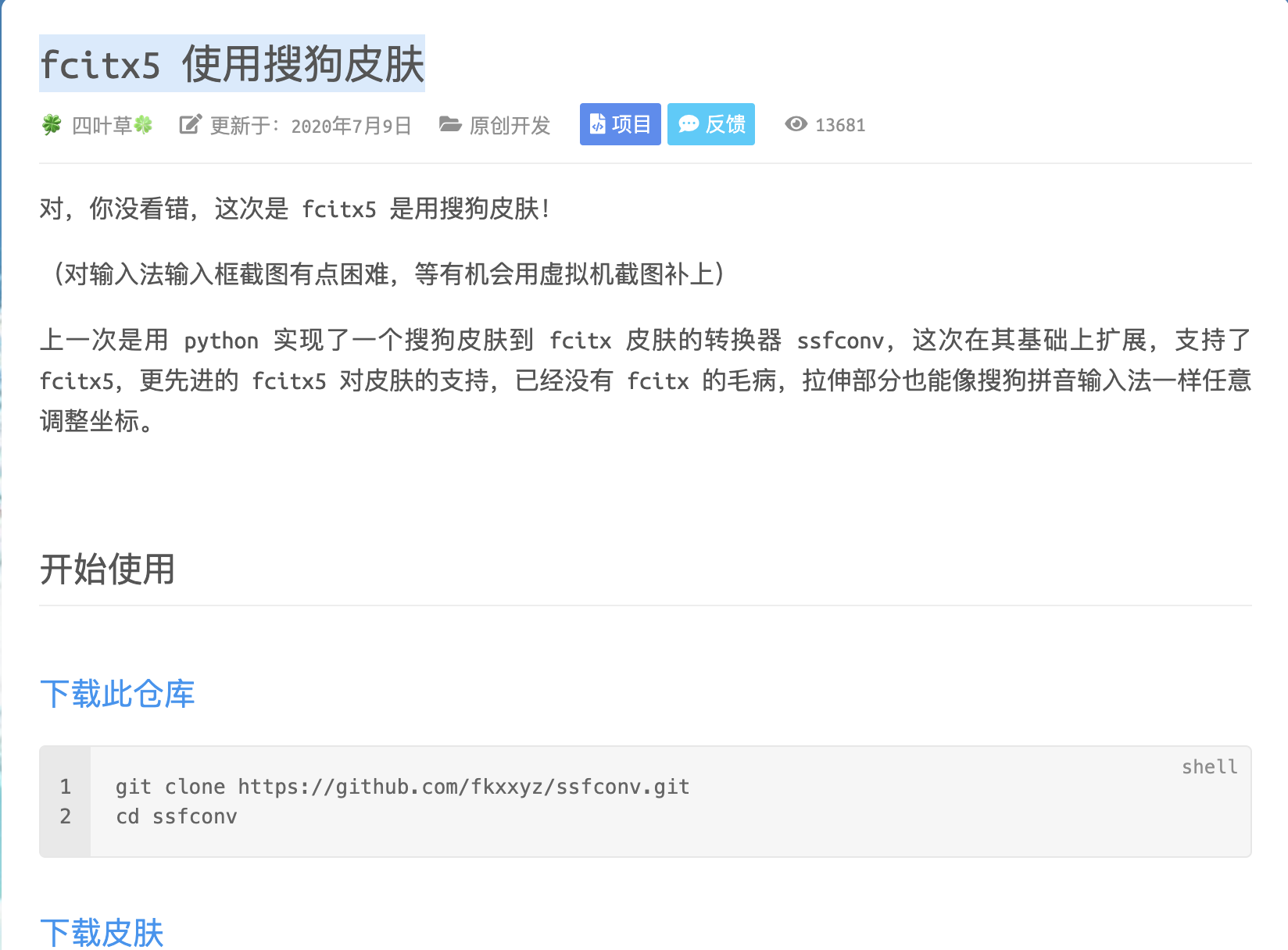
Task: Open the 原创开发 category link
Action: (x=510, y=125)
